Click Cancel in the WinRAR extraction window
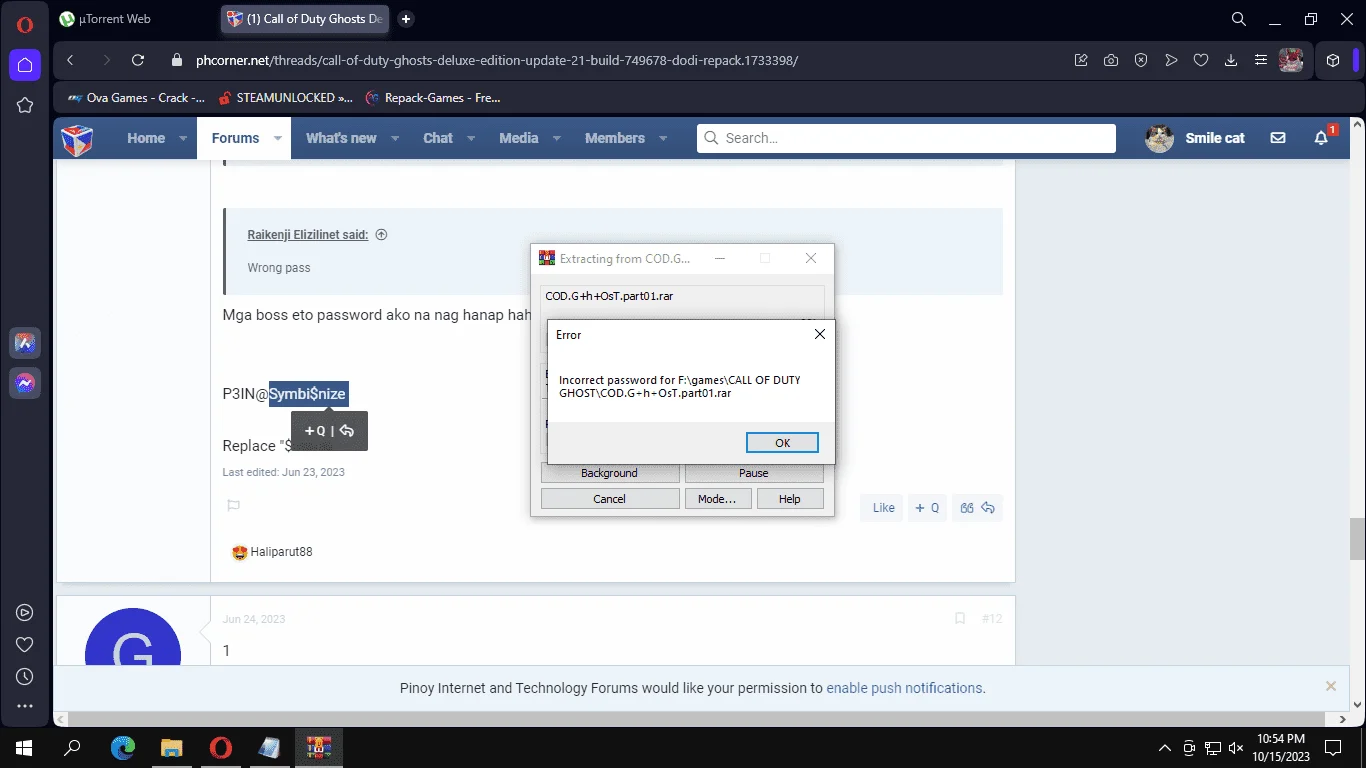The height and width of the screenshot is (768, 1366). [x=610, y=499]
